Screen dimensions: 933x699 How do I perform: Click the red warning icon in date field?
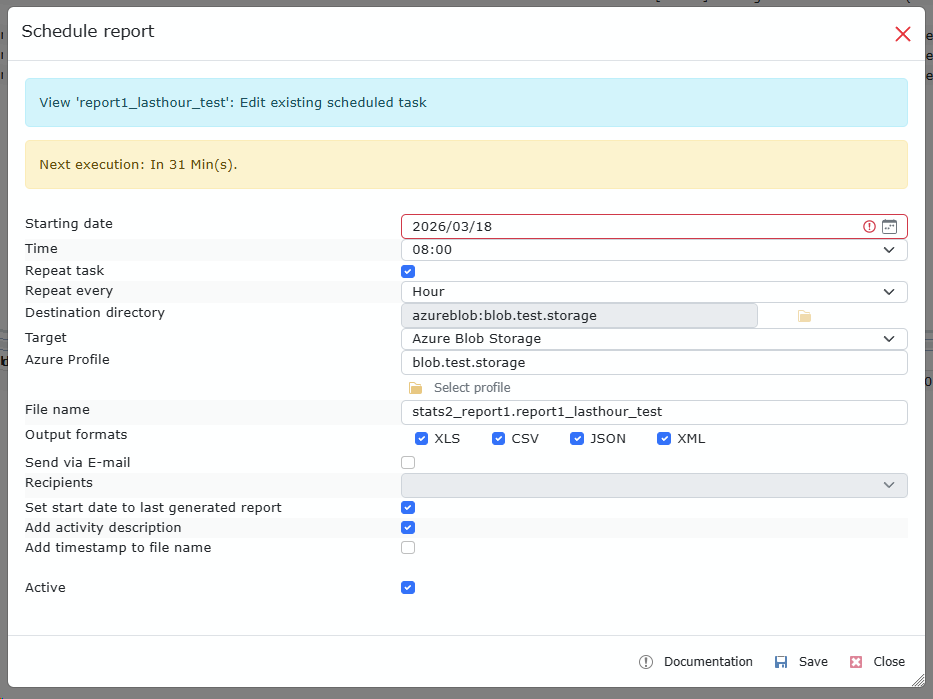pyautogui.click(x=869, y=227)
